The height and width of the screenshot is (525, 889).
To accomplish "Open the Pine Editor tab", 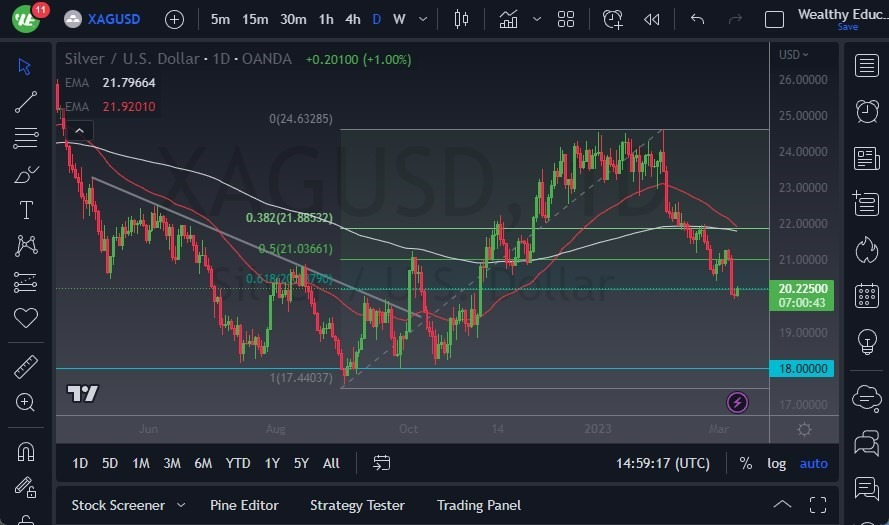I will click(244, 505).
